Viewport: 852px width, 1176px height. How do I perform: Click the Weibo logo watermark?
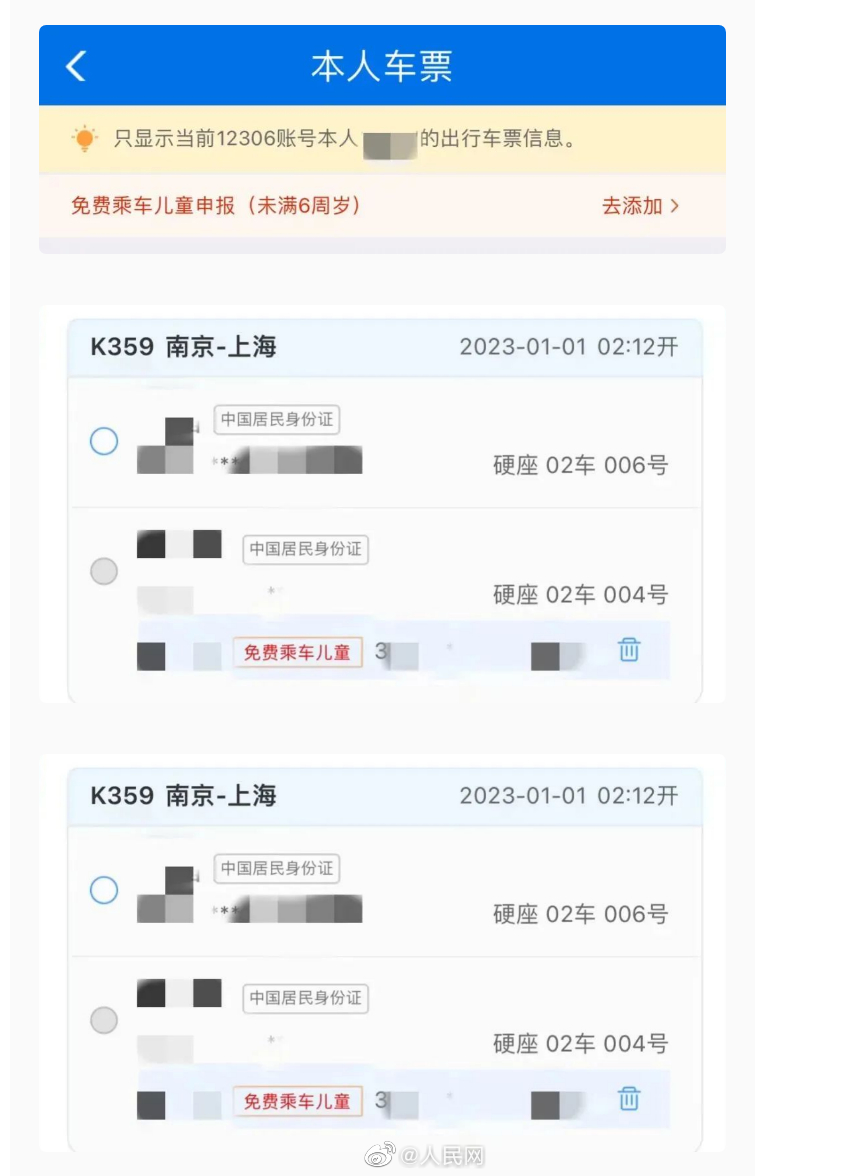[379, 1156]
